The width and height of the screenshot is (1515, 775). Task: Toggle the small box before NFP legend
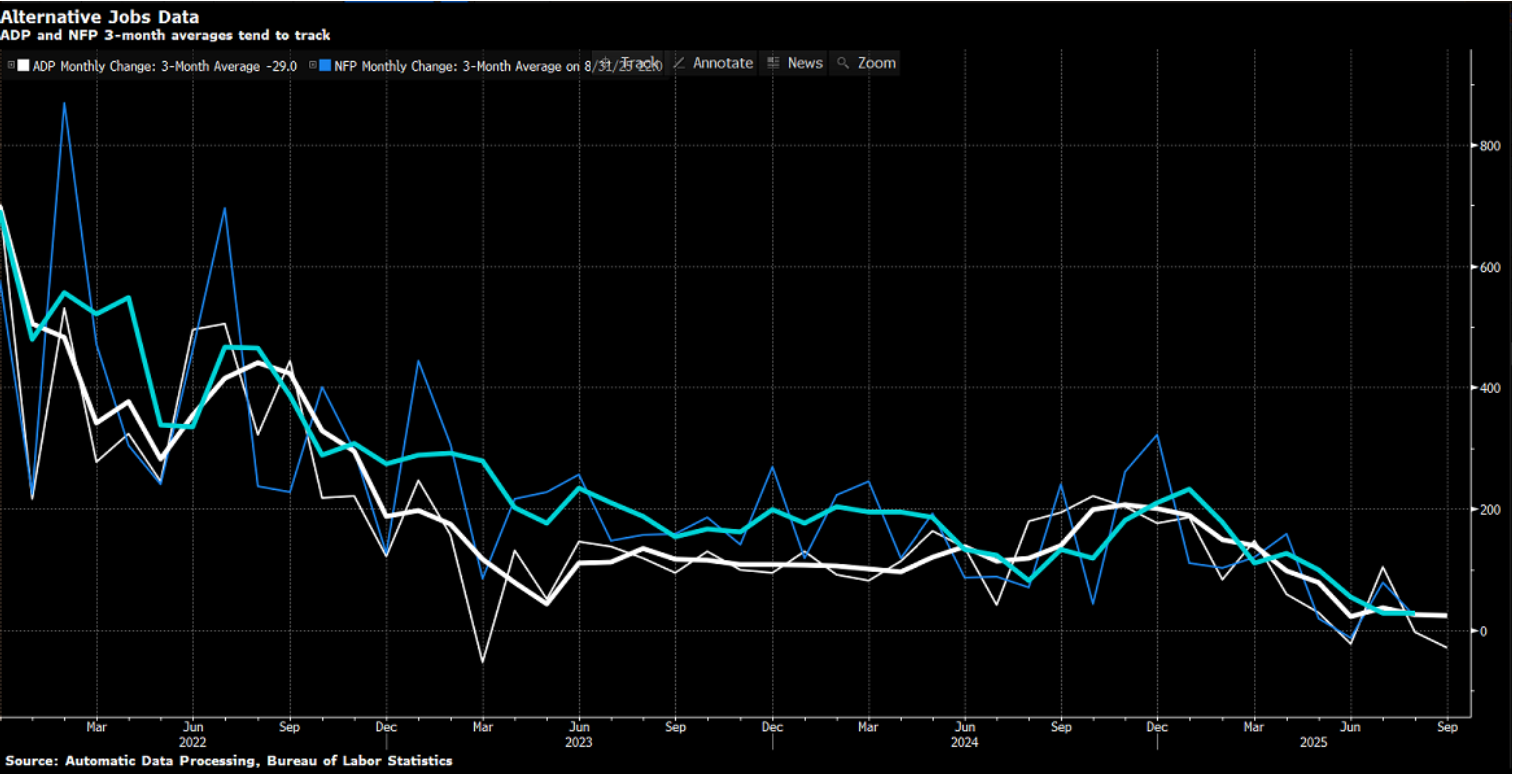pyautogui.click(x=313, y=65)
